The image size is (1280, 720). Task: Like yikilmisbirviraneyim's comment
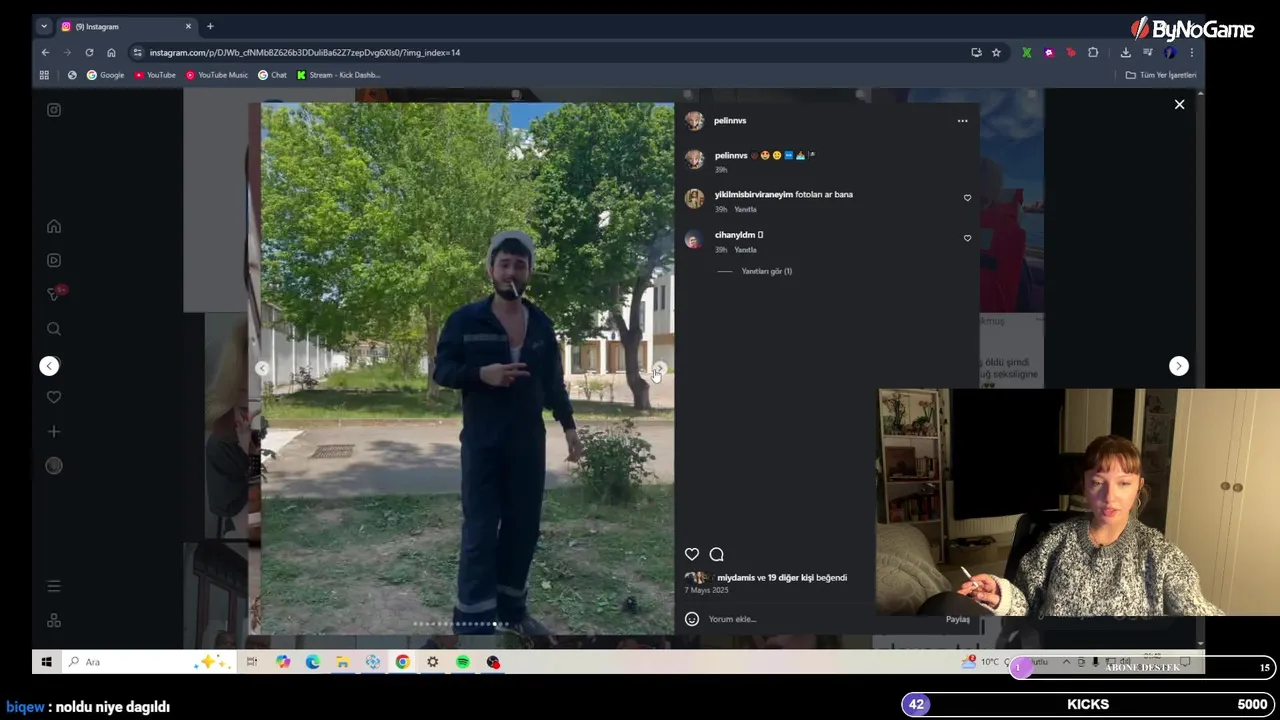(967, 198)
